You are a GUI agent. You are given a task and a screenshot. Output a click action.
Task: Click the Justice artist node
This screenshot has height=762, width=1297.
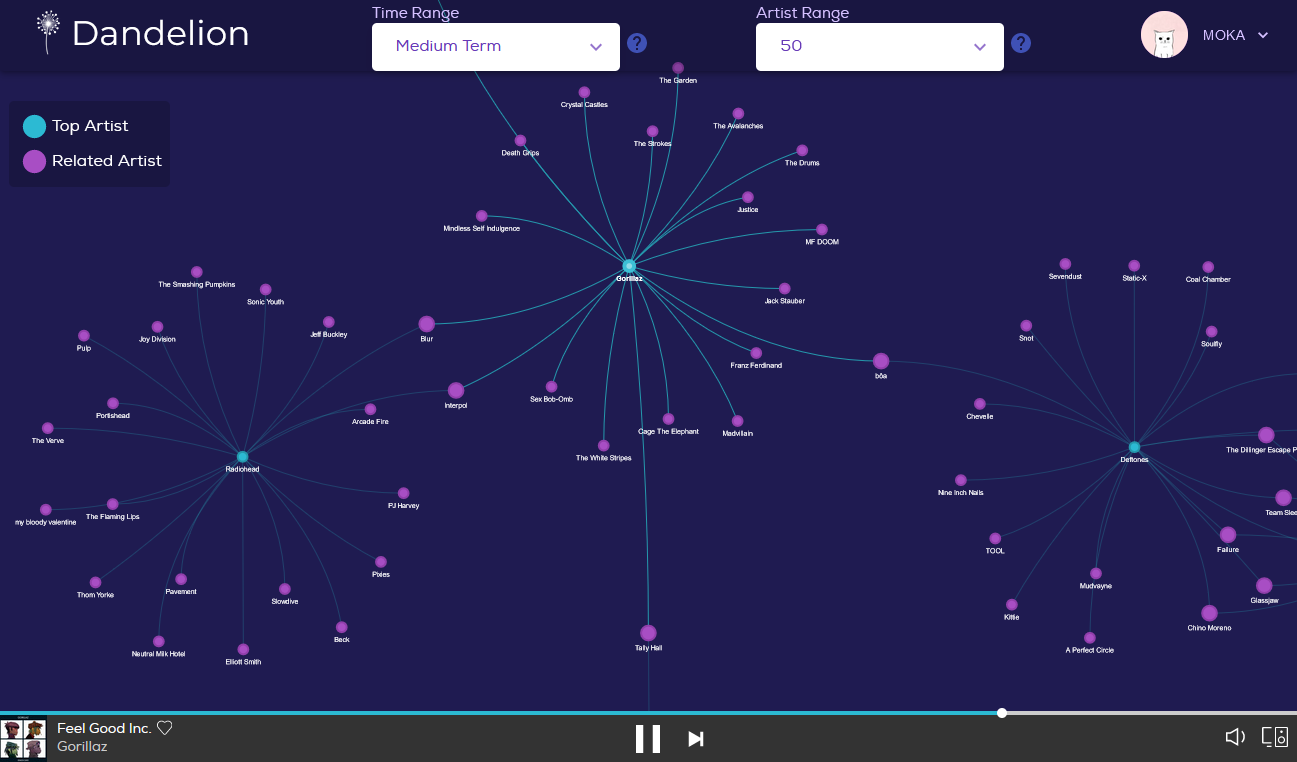click(x=748, y=197)
